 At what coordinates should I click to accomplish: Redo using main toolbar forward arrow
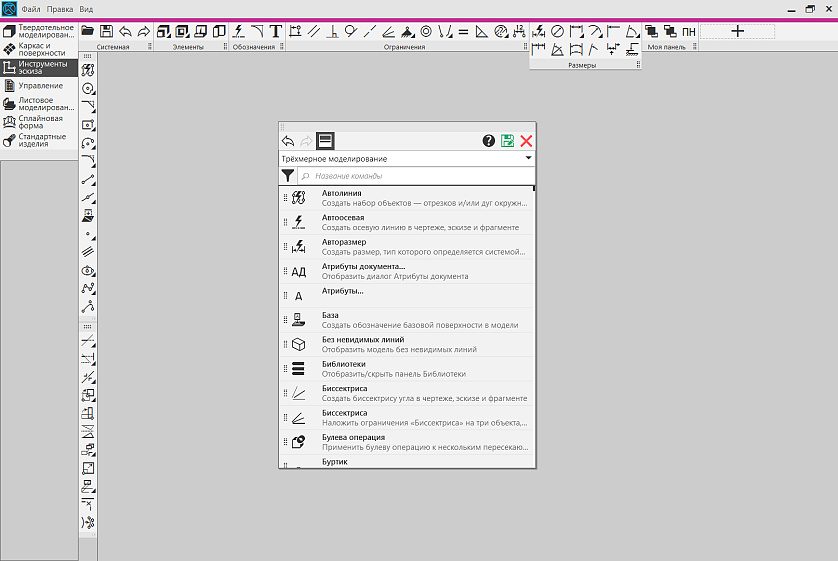pyautogui.click(x=144, y=31)
